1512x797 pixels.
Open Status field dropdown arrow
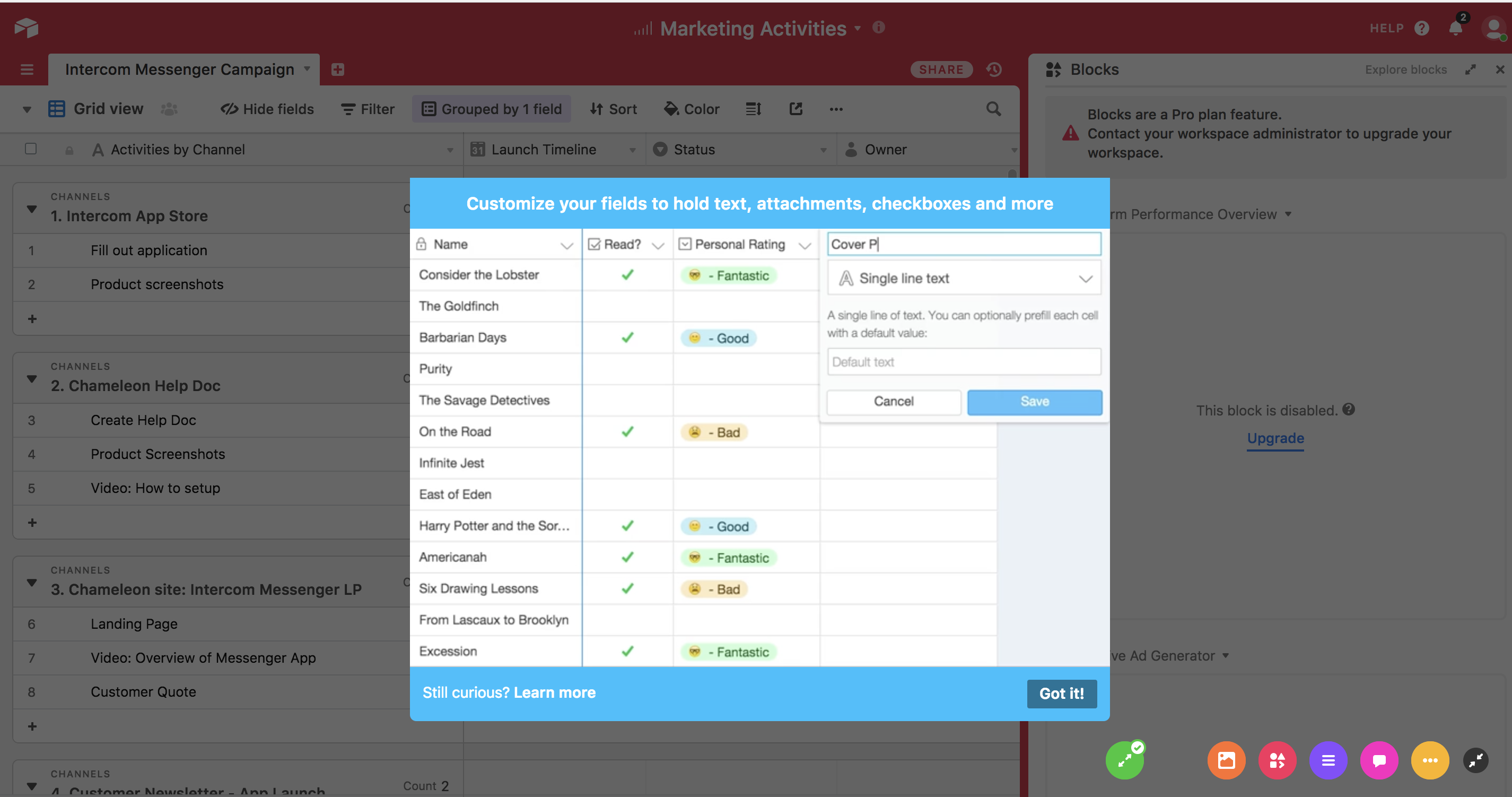pos(823,150)
